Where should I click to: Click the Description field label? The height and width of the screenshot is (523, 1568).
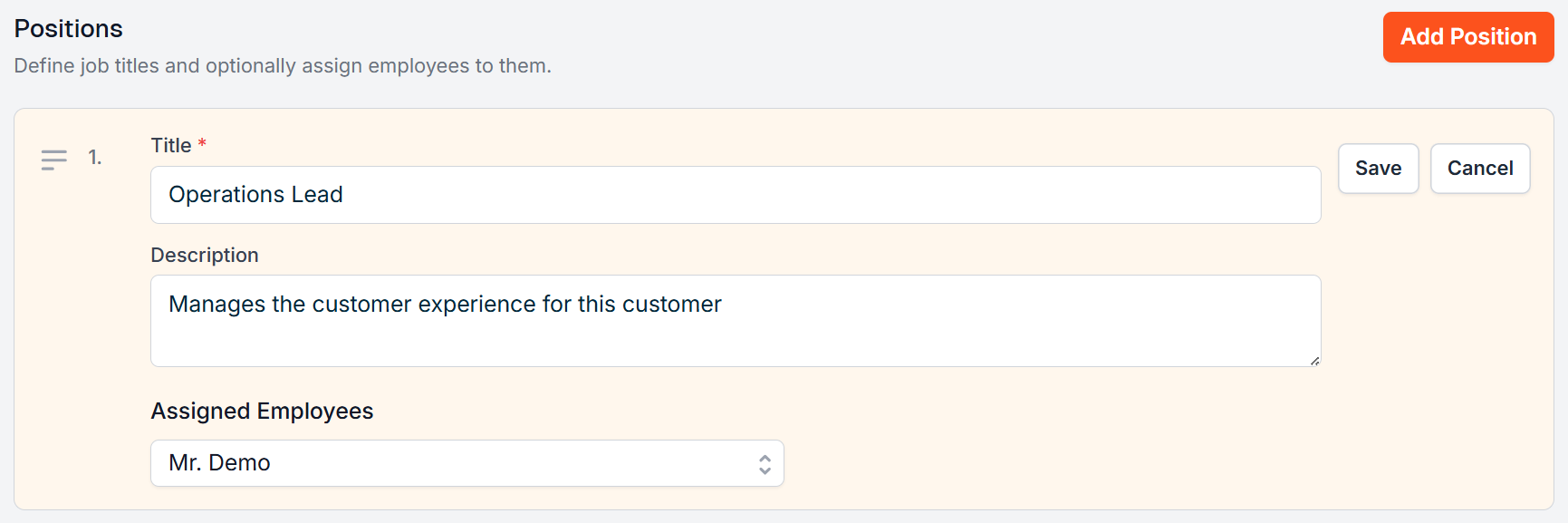click(x=205, y=256)
